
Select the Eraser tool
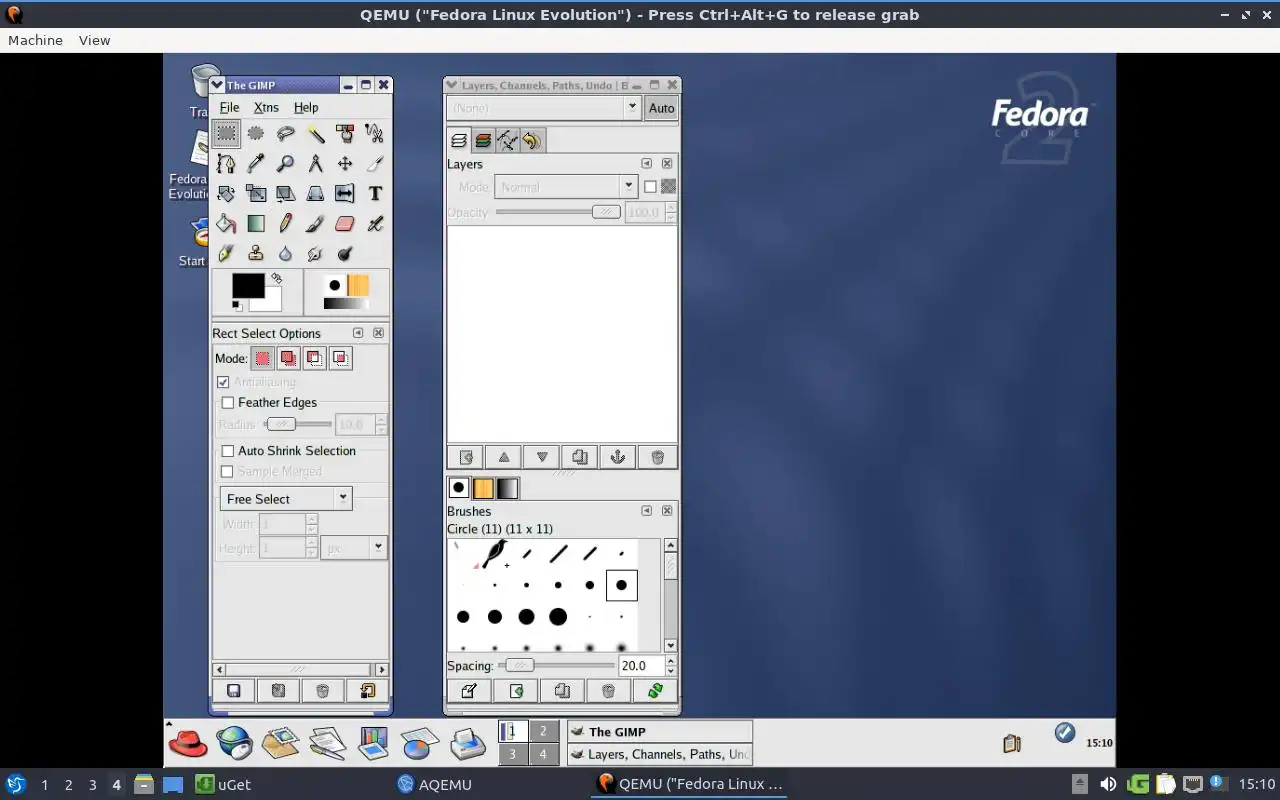(345, 223)
